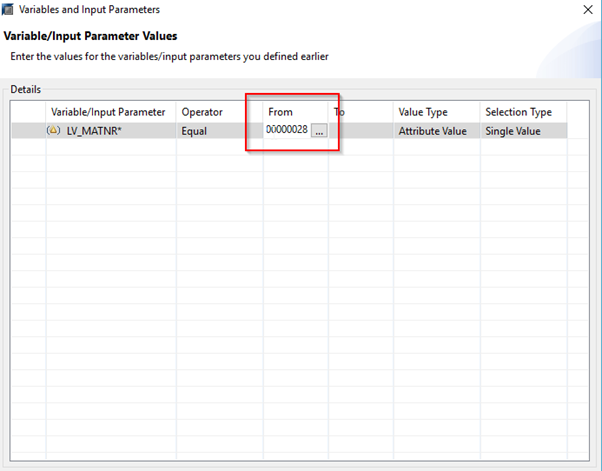Select the Equal operator cell
Image resolution: width=602 pixels, height=471 pixels.
tap(220, 131)
